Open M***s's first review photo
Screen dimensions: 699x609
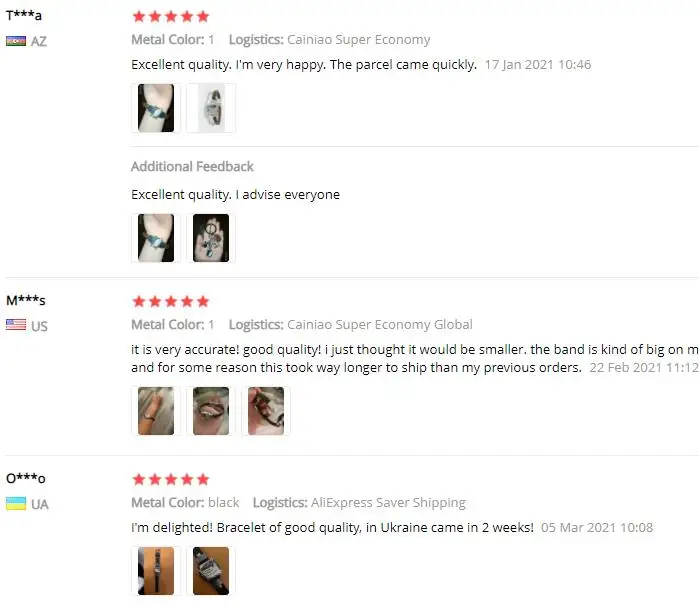point(156,411)
